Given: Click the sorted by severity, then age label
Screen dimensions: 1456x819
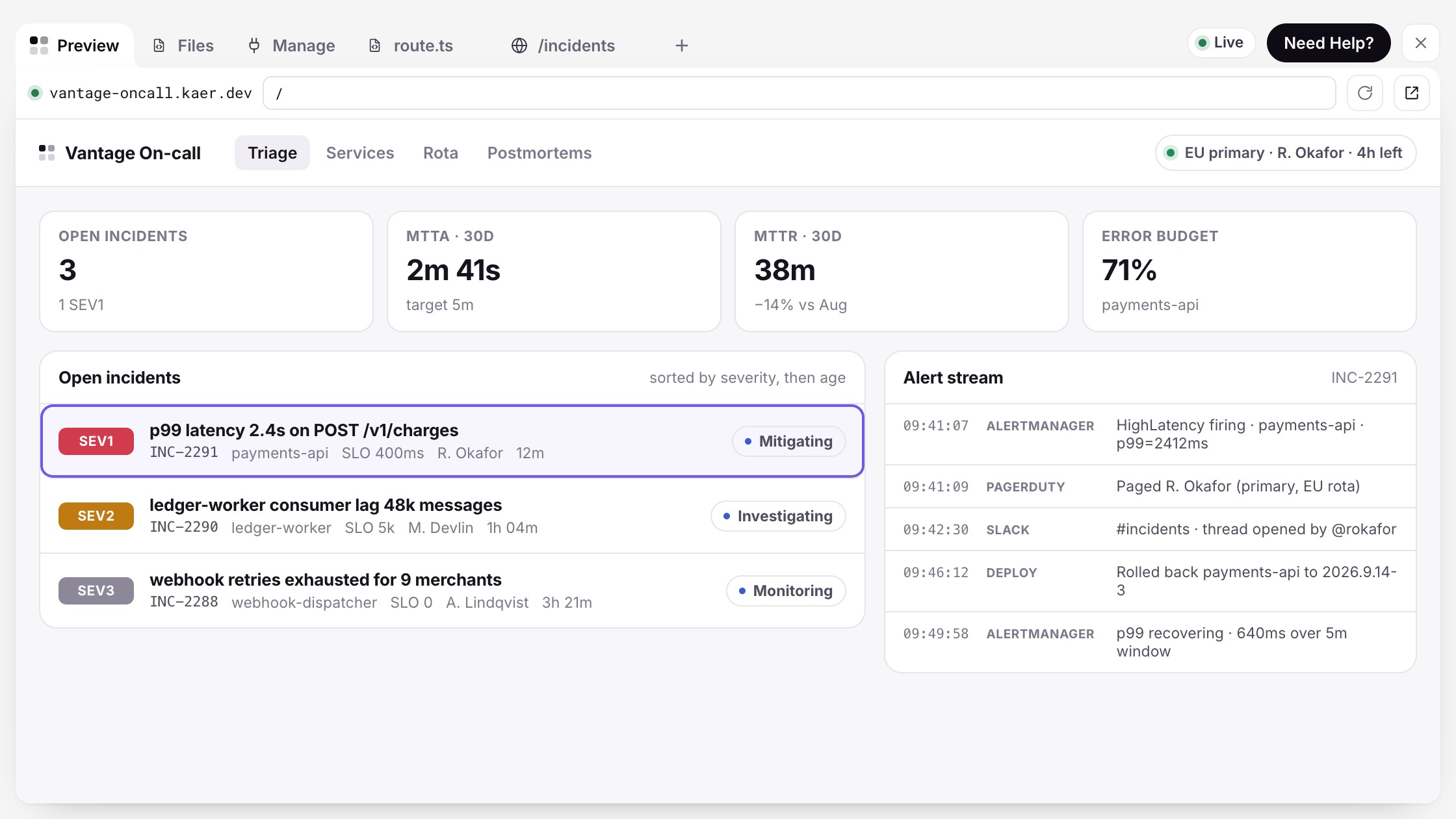Looking at the screenshot, I should (x=747, y=378).
